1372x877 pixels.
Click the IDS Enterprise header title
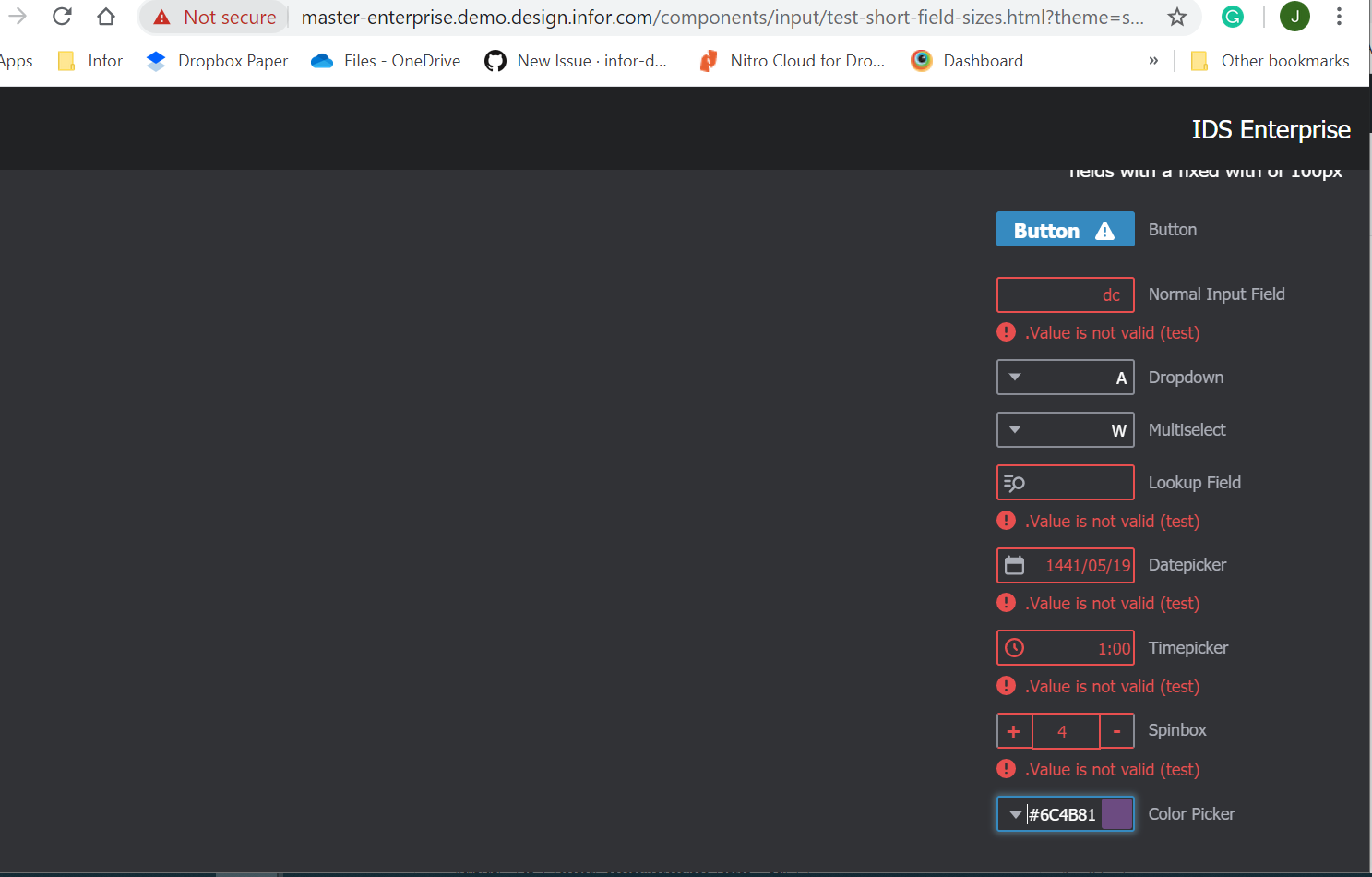[1271, 130]
